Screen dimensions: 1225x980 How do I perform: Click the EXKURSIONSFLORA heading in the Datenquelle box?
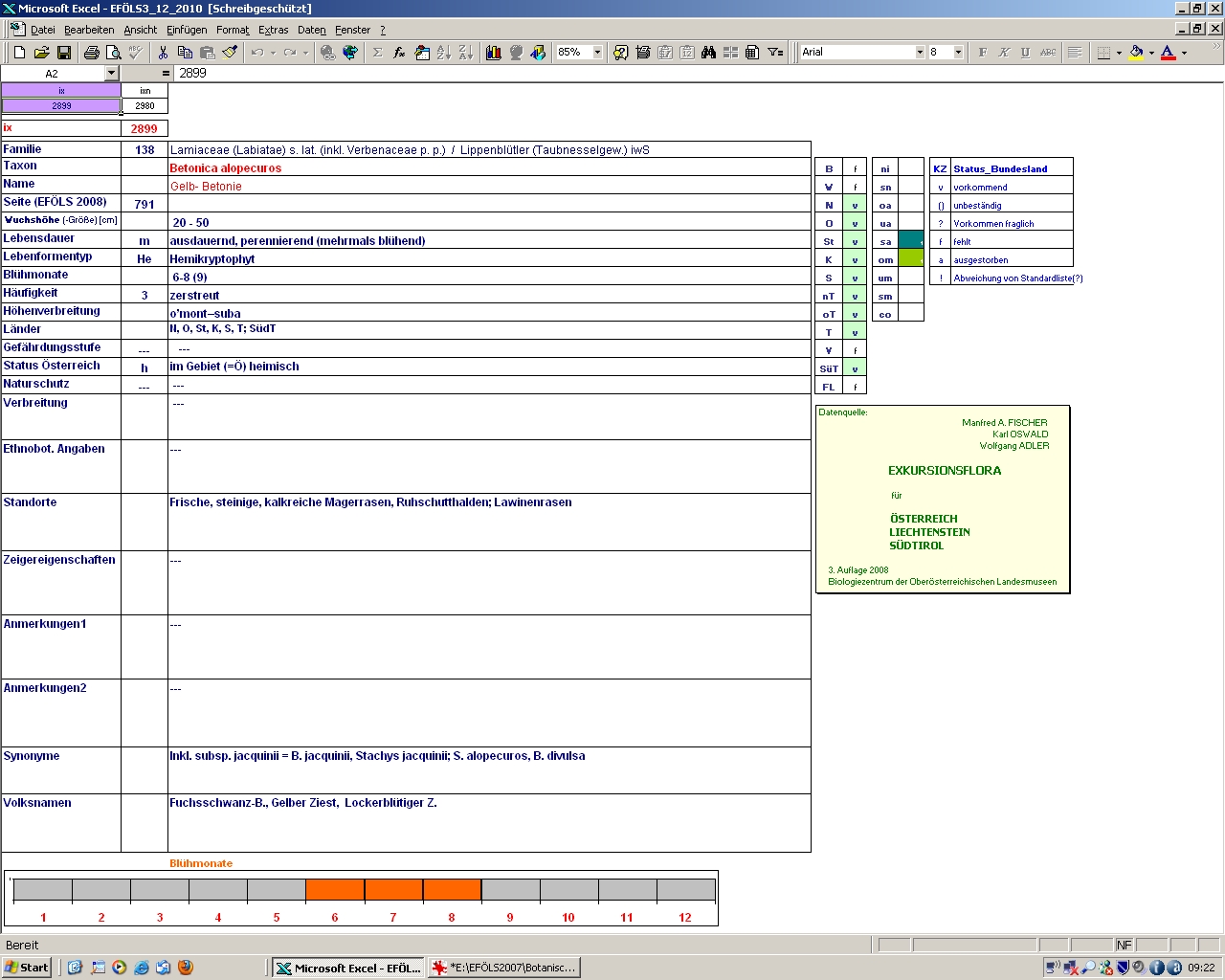point(945,471)
